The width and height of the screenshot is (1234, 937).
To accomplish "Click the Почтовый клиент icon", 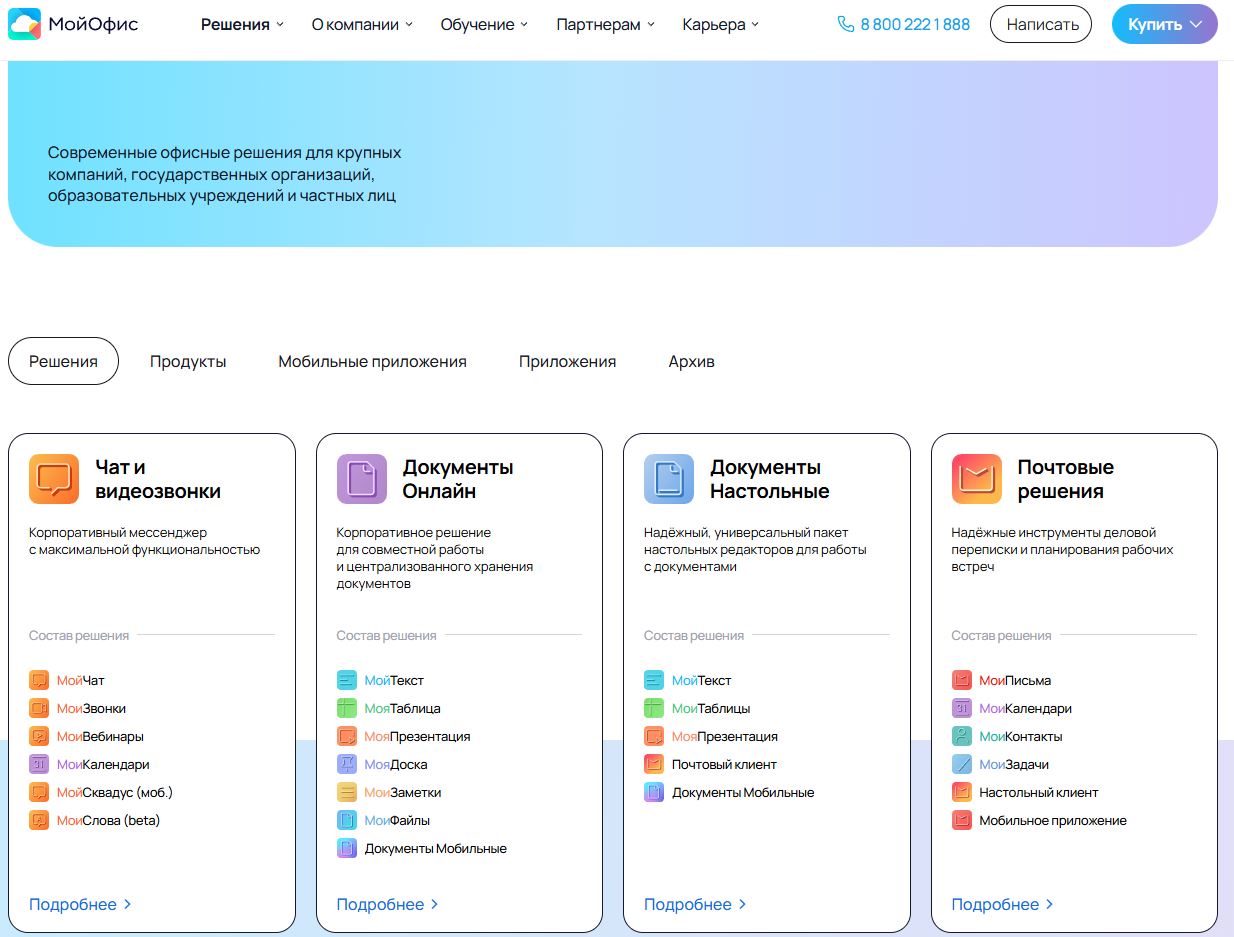I will (x=654, y=764).
